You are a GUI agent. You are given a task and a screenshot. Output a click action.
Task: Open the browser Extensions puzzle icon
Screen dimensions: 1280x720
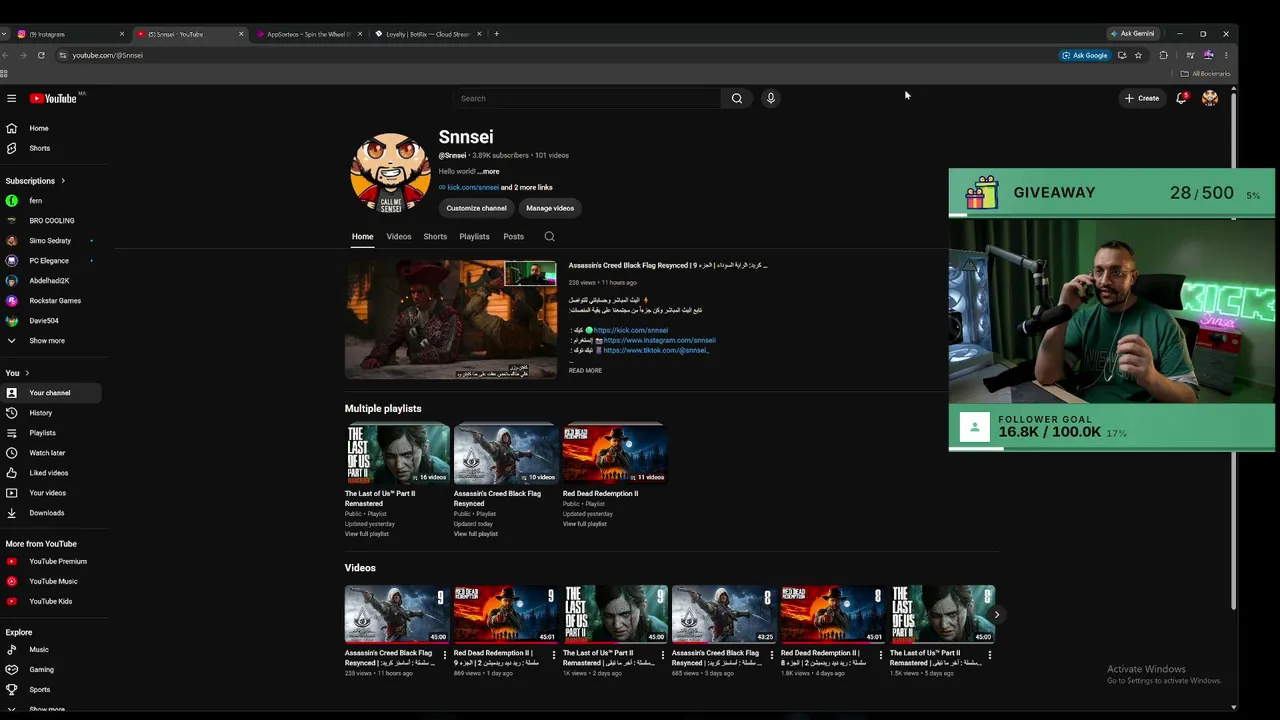tap(1163, 55)
